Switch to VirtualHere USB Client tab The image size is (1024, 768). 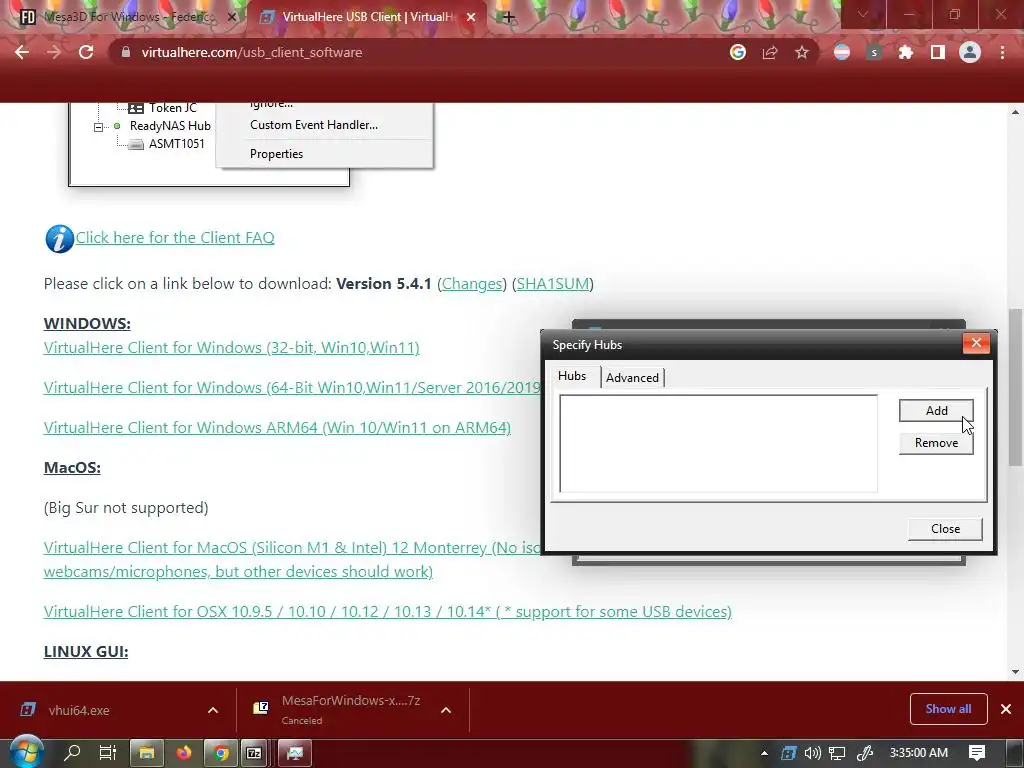(366, 17)
